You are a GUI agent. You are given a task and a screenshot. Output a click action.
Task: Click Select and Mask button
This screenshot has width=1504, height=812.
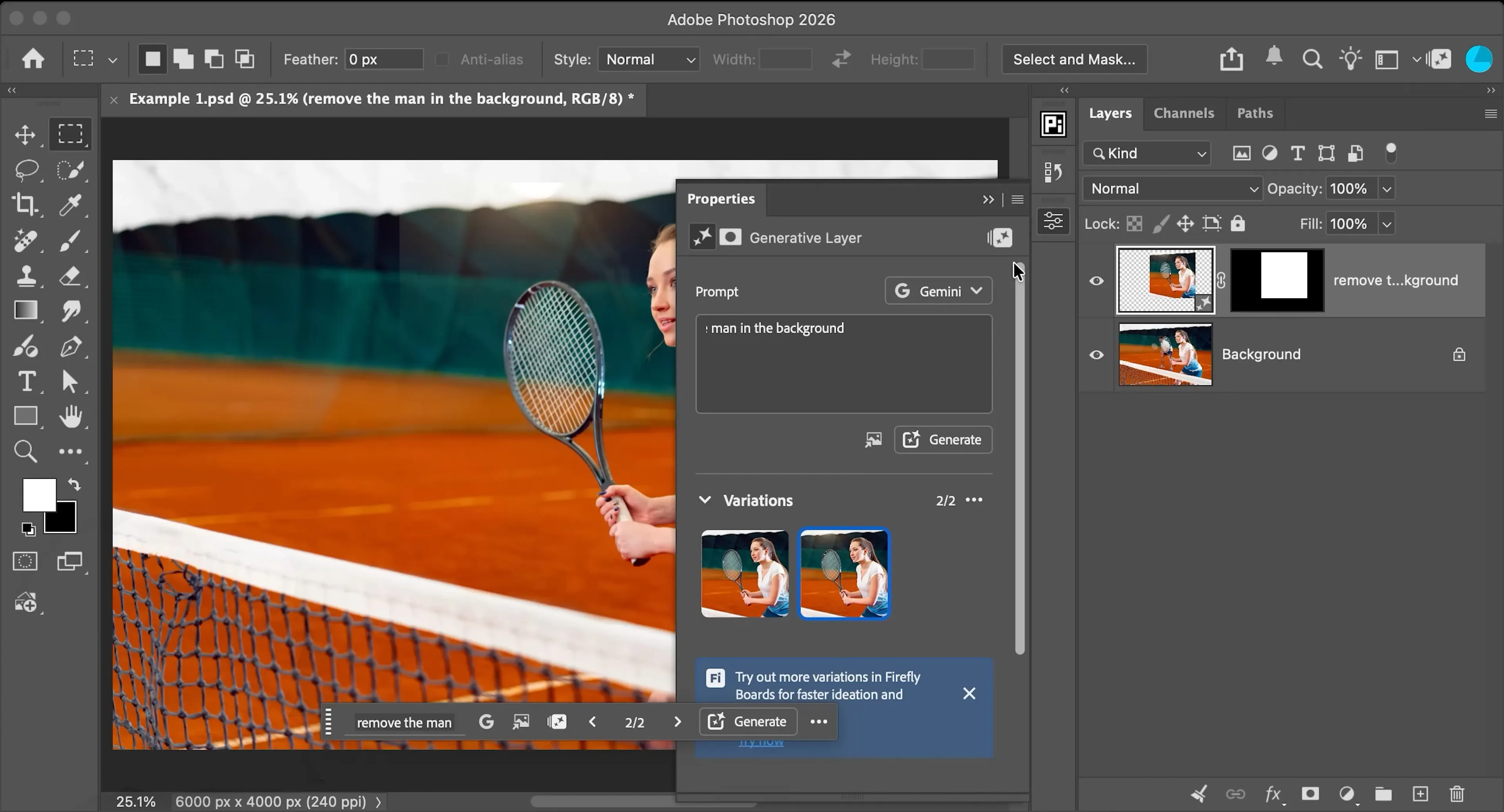(1074, 60)
